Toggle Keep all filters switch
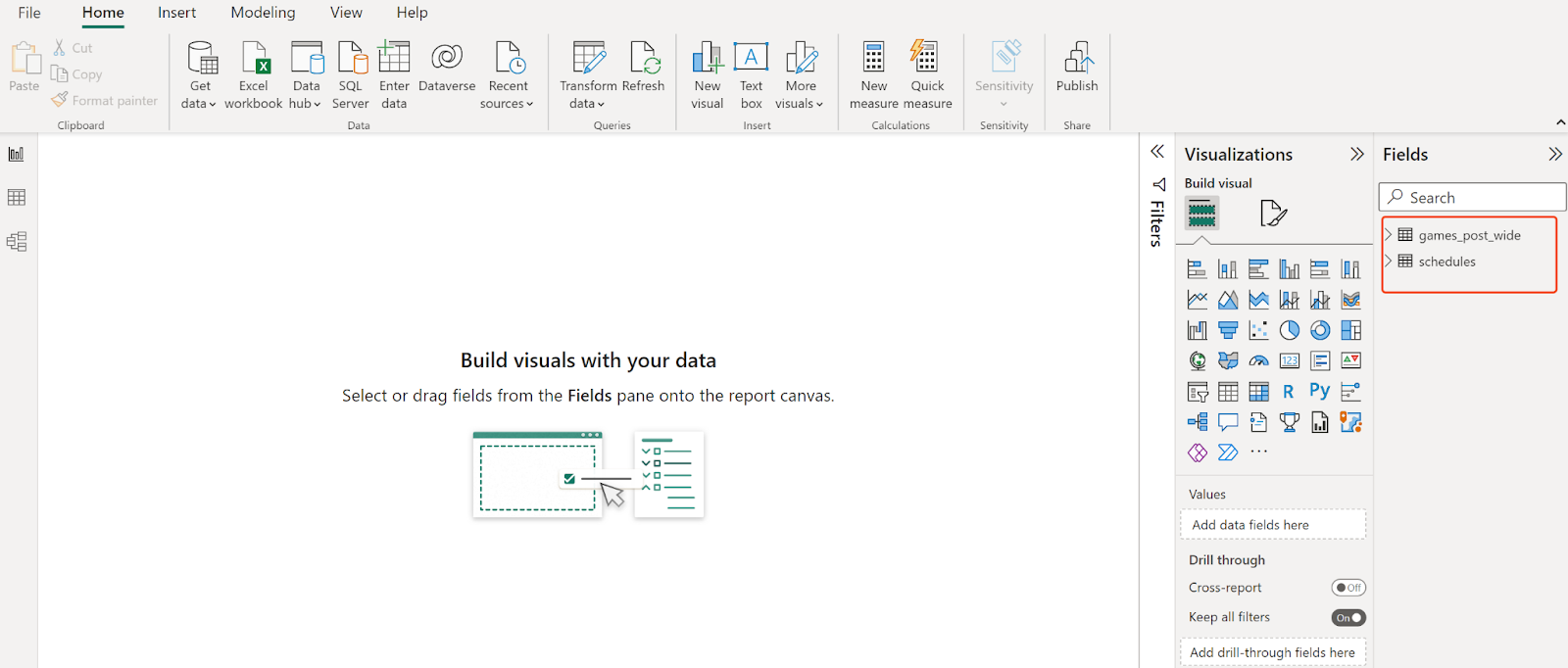Image resolution: width=1568 pixels, height=668 pixels. coord(1348,618)
